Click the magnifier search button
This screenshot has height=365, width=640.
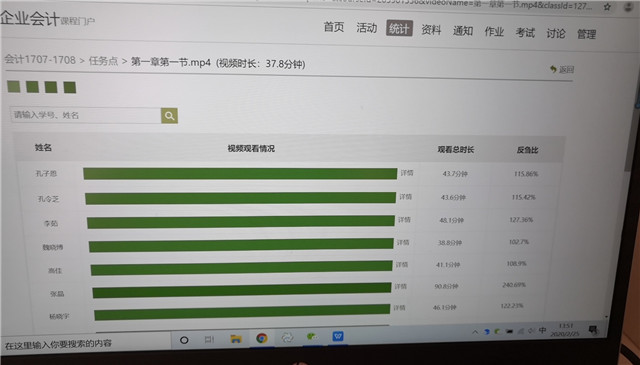169,116
